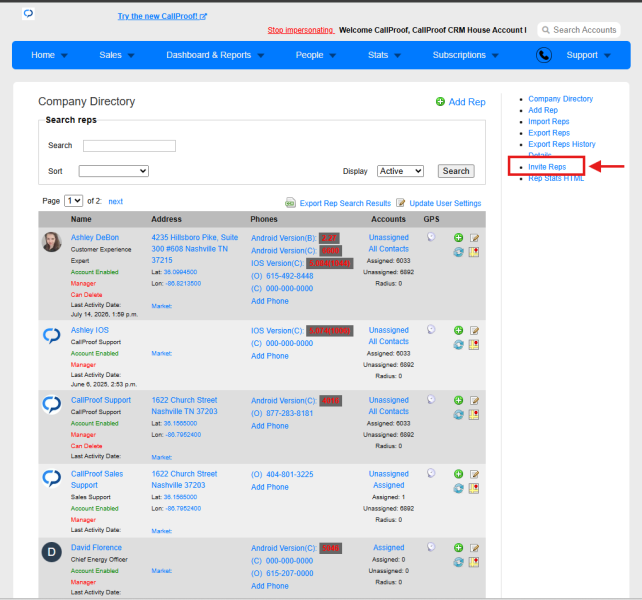Screen dimensions: 642x600
Task: Click edit pencil icon in Ashley IOS row
Action: pyautogui.click(x=474, y=331)
